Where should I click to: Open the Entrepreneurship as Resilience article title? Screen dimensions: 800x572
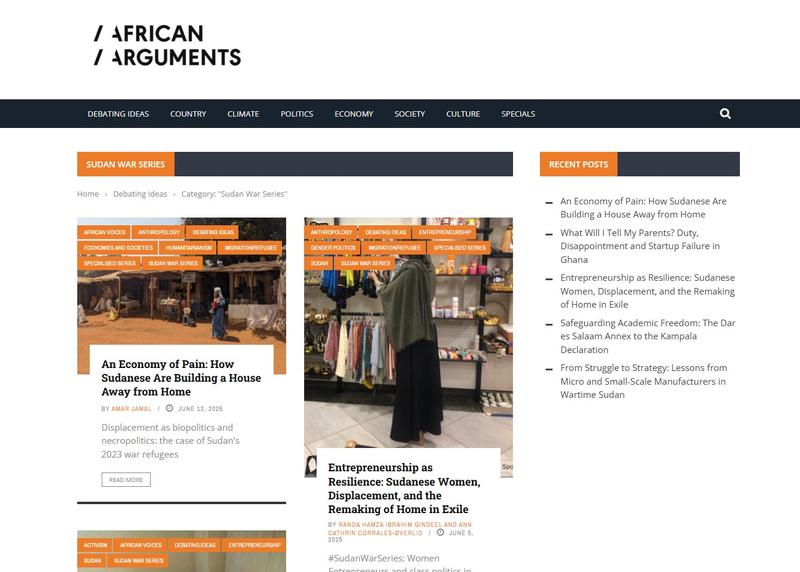coord(404,488)
